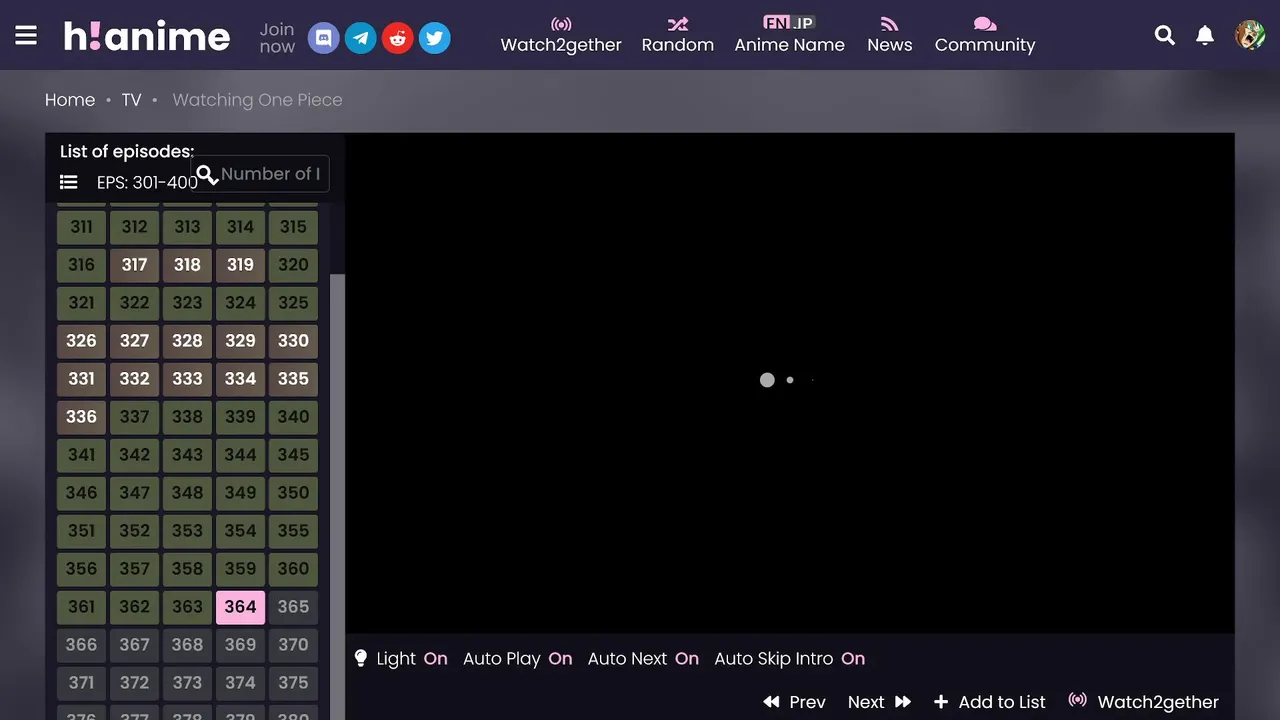The image size is (1280, 720).
Task: Select highlighted episode 364
Action: [240, 607]
